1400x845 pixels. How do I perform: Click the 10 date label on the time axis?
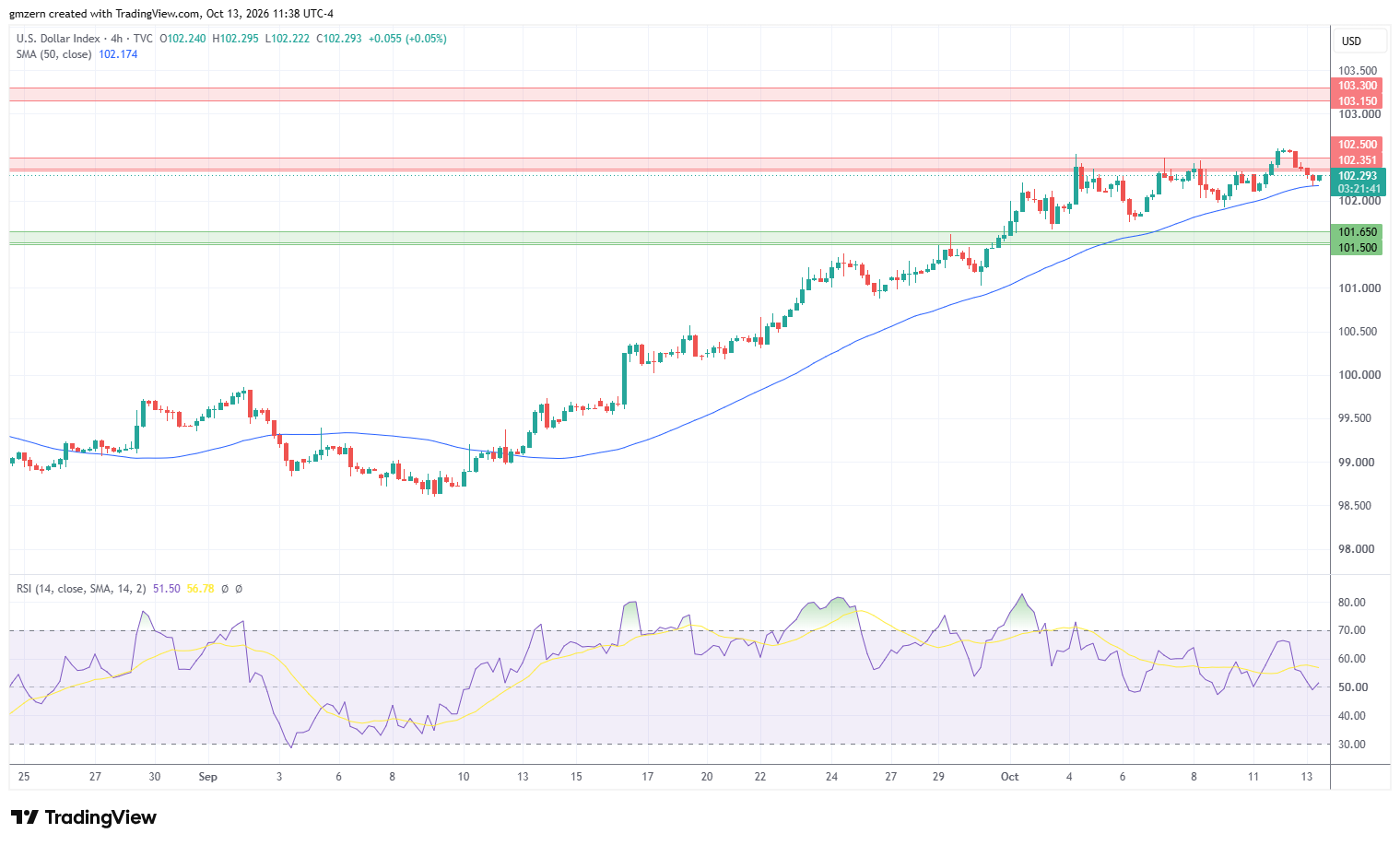click(x=464, y=777)
